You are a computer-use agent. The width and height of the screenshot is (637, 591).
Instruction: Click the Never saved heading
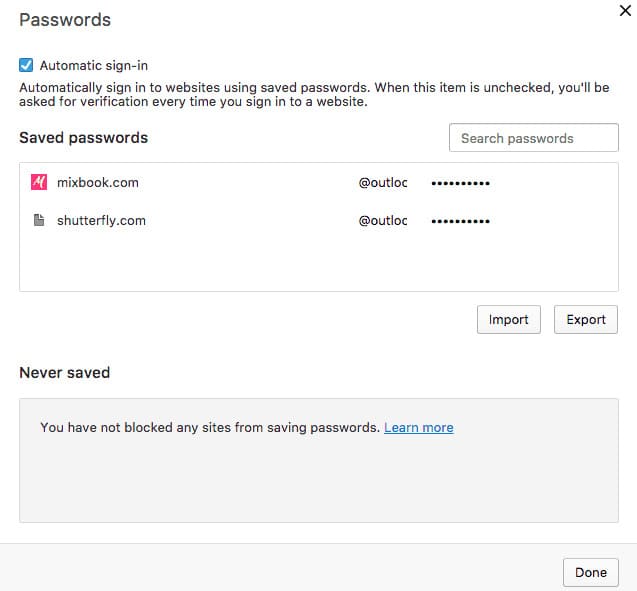pyautogui.click(x=64, y=373)
